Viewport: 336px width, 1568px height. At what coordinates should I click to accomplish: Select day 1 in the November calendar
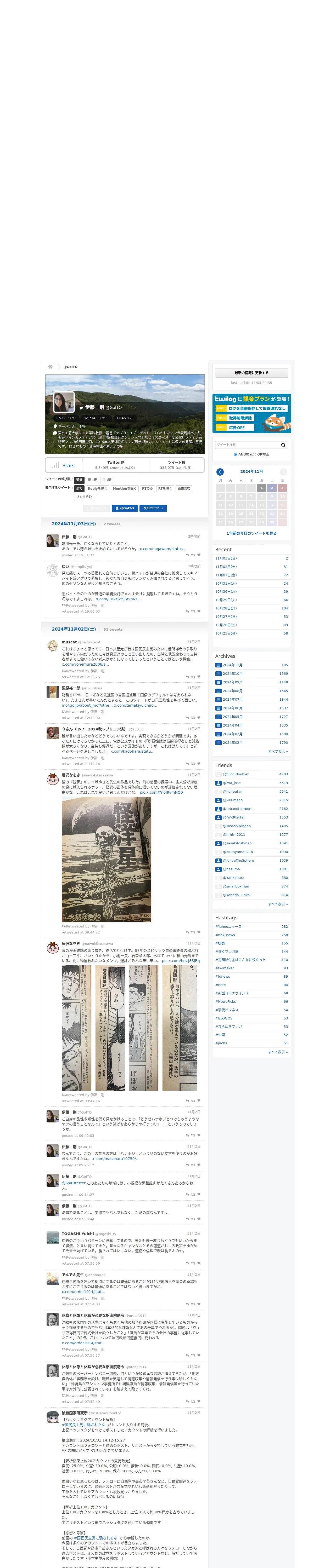tap(262, 488)
